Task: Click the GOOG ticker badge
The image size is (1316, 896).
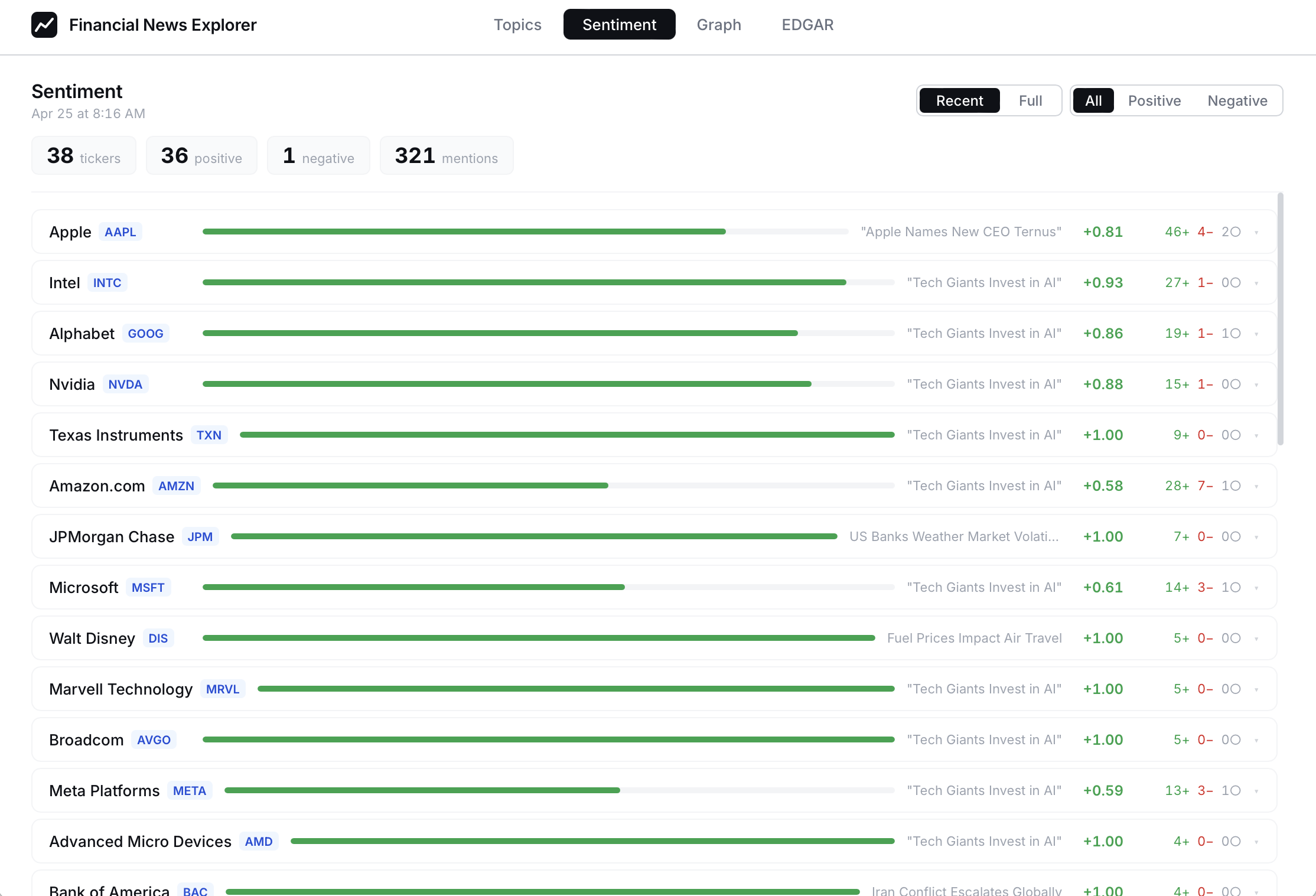Action: [x=145, y=334]
